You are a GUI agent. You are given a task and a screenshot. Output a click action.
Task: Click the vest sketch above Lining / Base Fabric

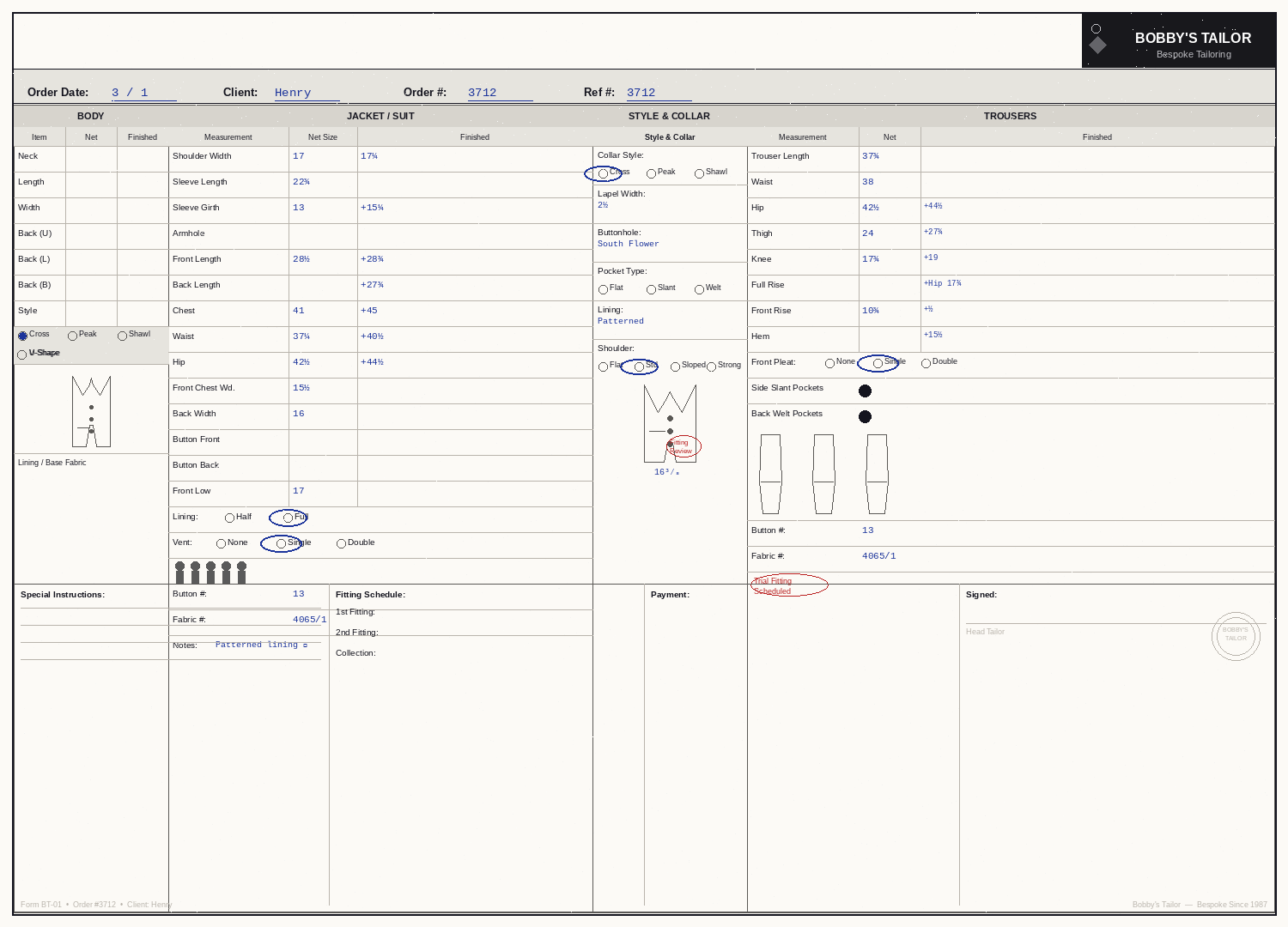(x=91, y=411)
